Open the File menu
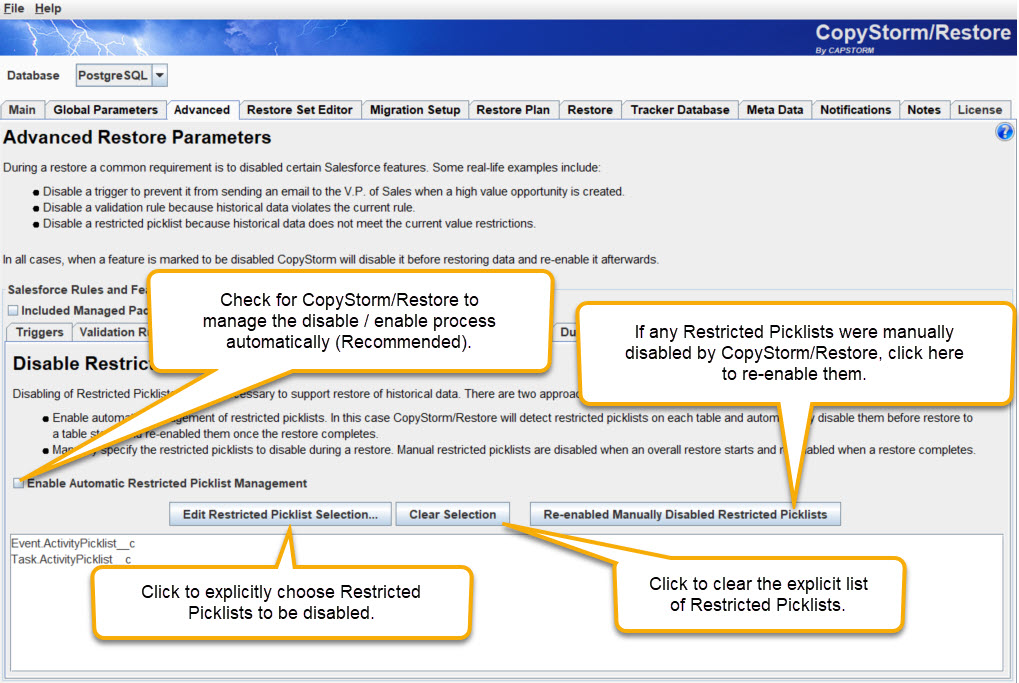This screenshot has height=683, width=1019. 14,8
